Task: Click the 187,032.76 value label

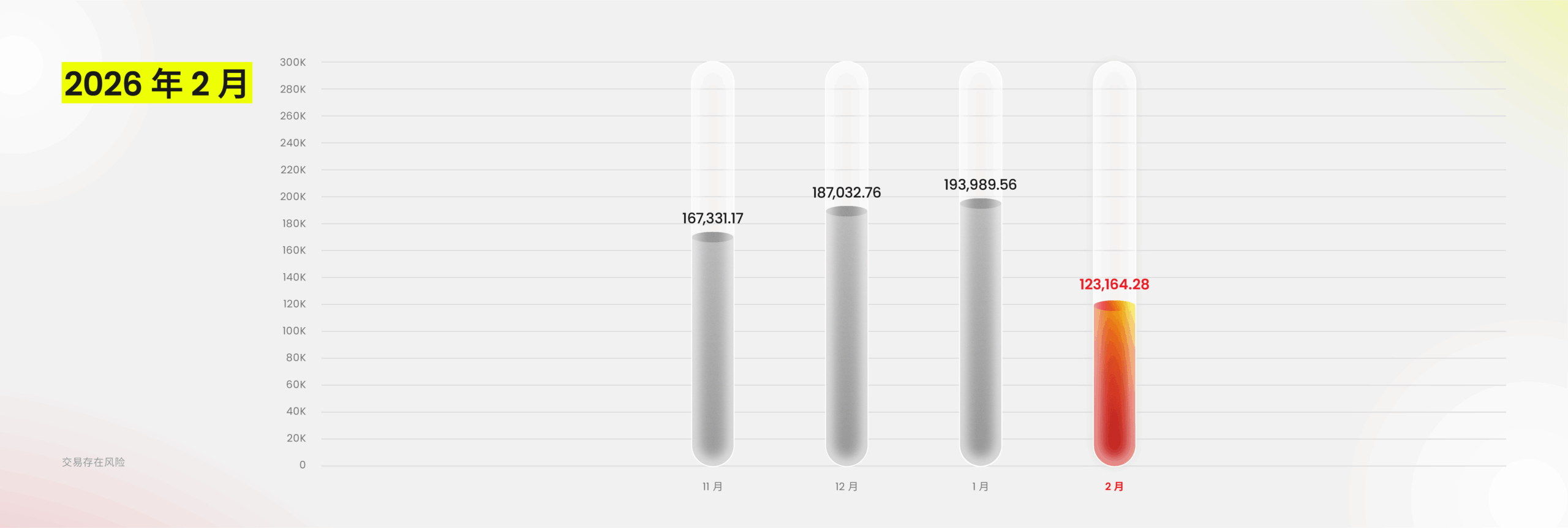Action: tap(846, 192)
